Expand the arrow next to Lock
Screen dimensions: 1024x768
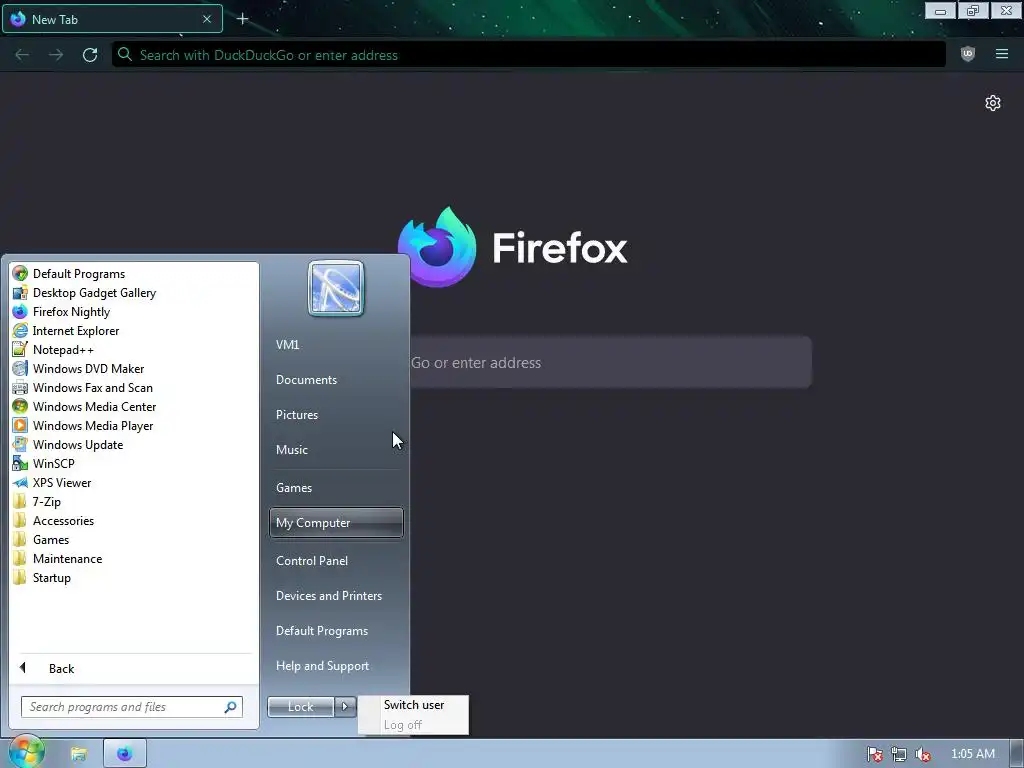tap(345, 707)
